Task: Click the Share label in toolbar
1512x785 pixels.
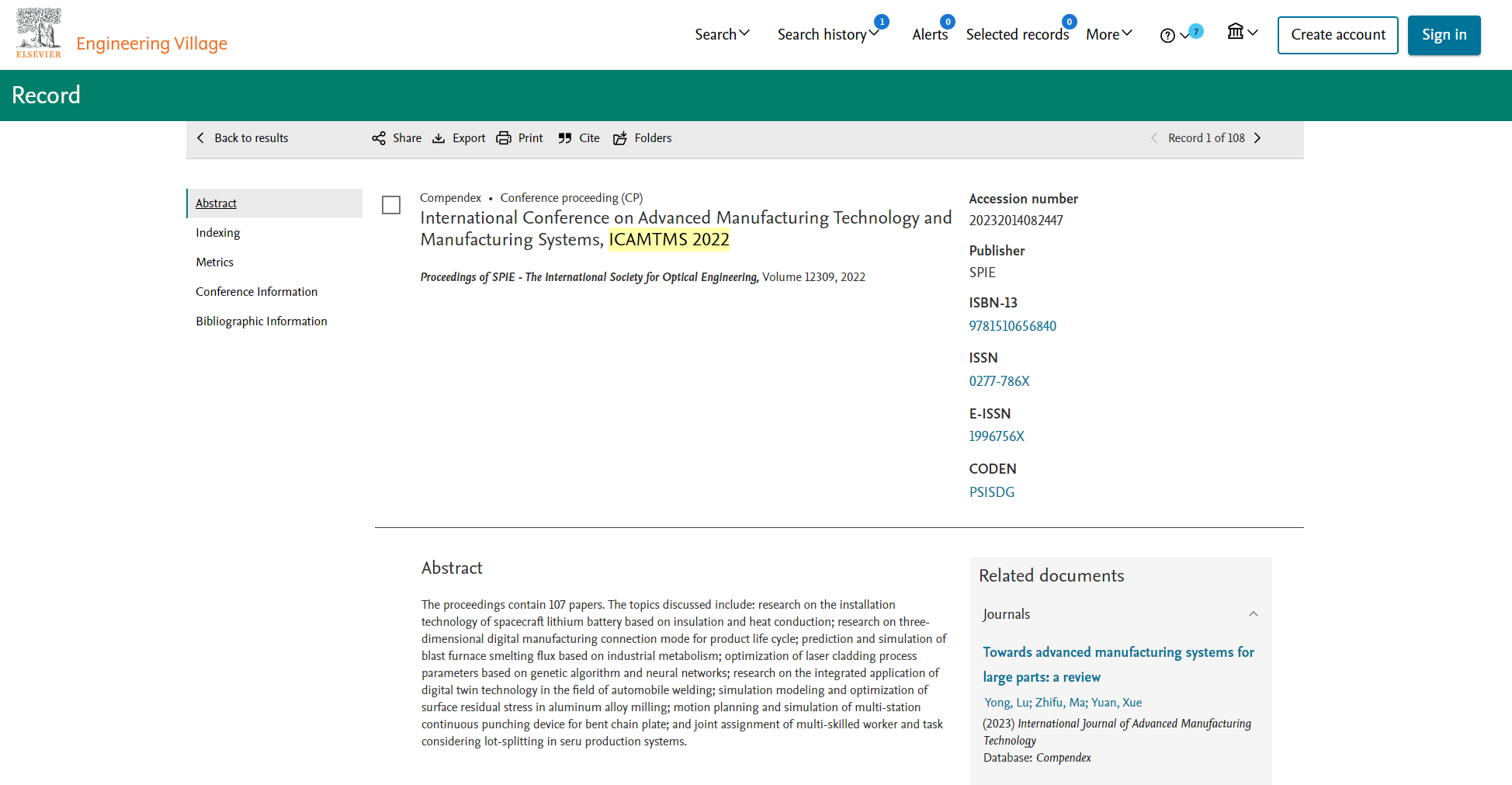Action: click(407, 138)
